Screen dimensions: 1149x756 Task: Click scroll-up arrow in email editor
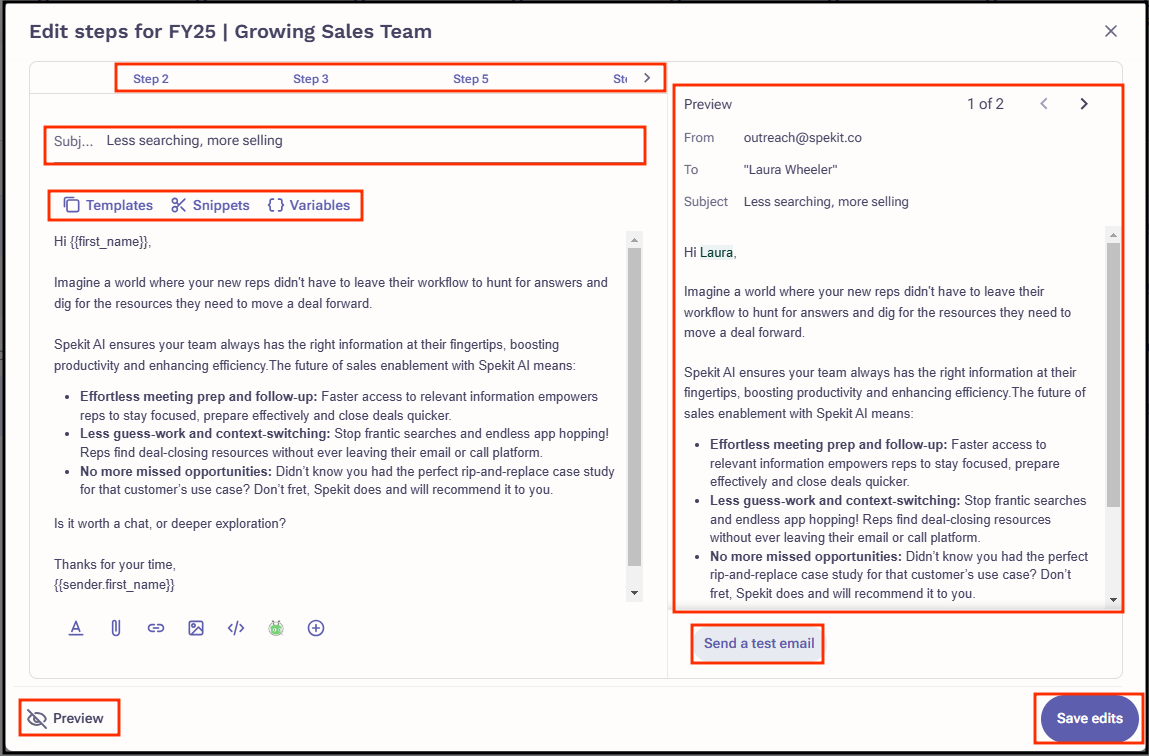click(635, 240)
